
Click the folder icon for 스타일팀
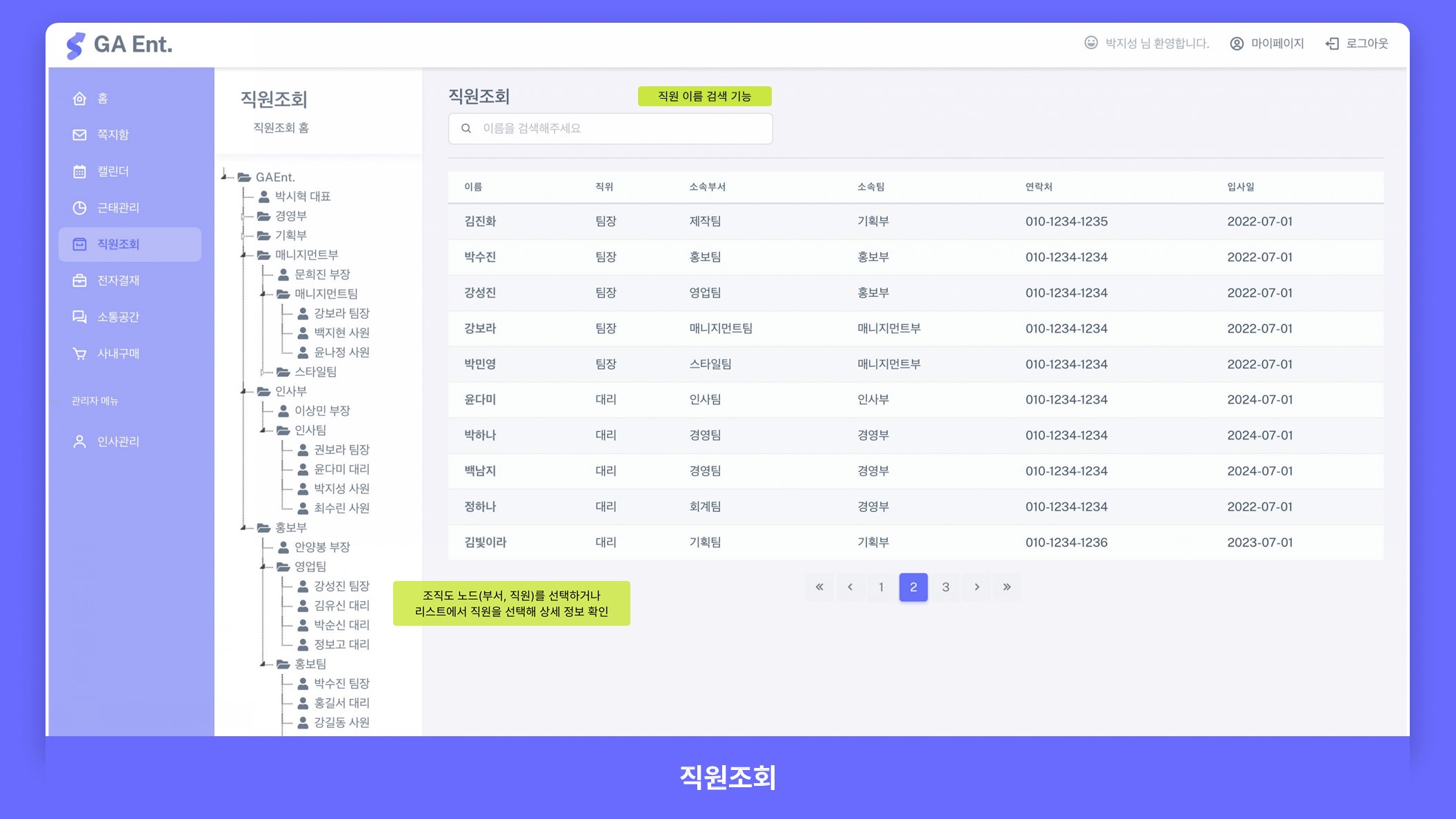(283, 372)
